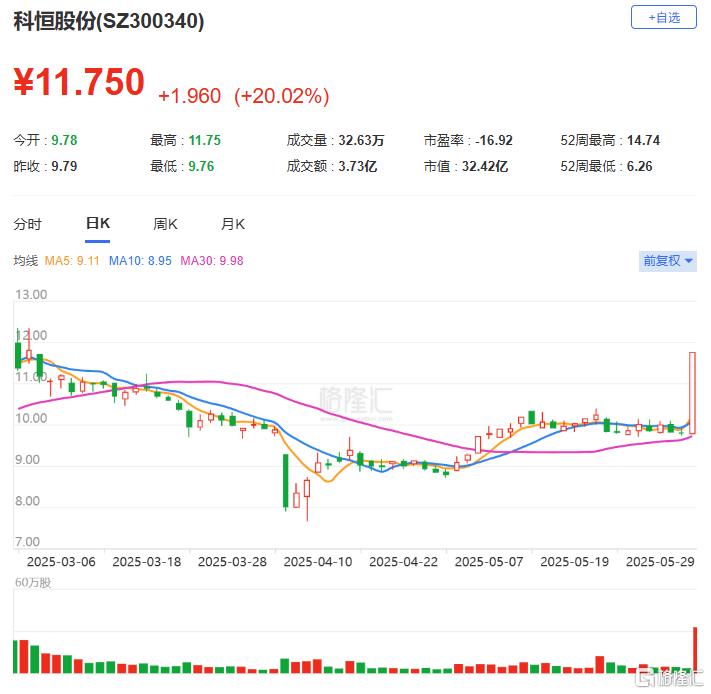This screenshot has height=694, width=711.
Task: Click 成交额 value 3.73亿
Action: coord(357,166)
